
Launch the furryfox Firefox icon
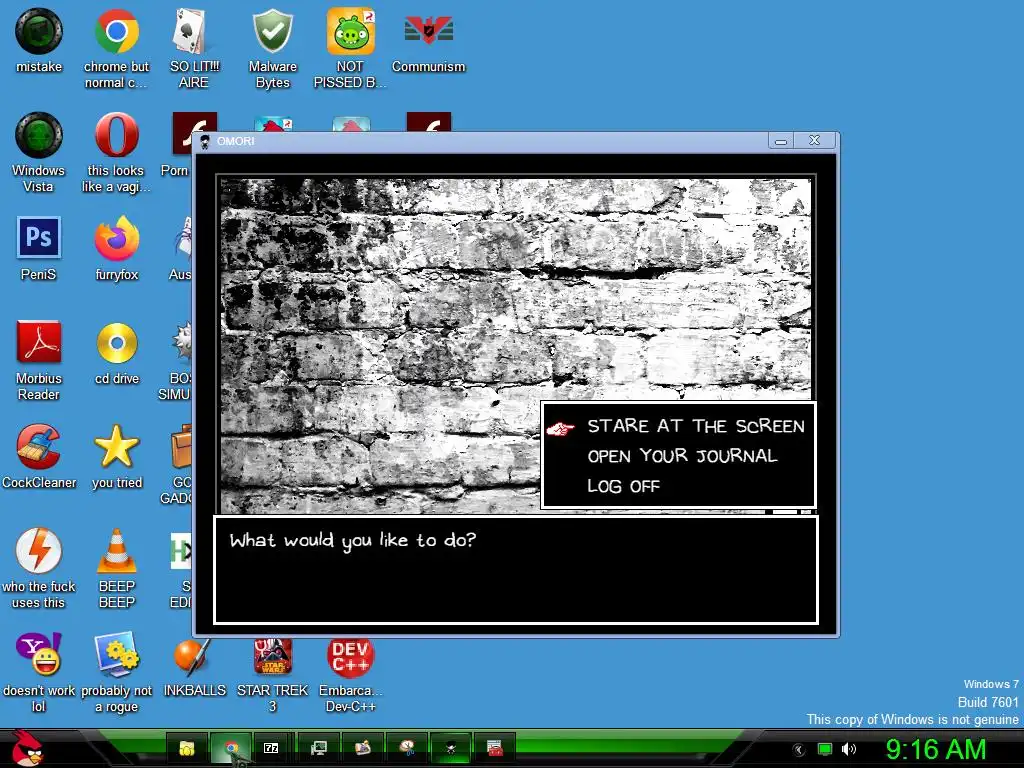click(x=116, y=238)
